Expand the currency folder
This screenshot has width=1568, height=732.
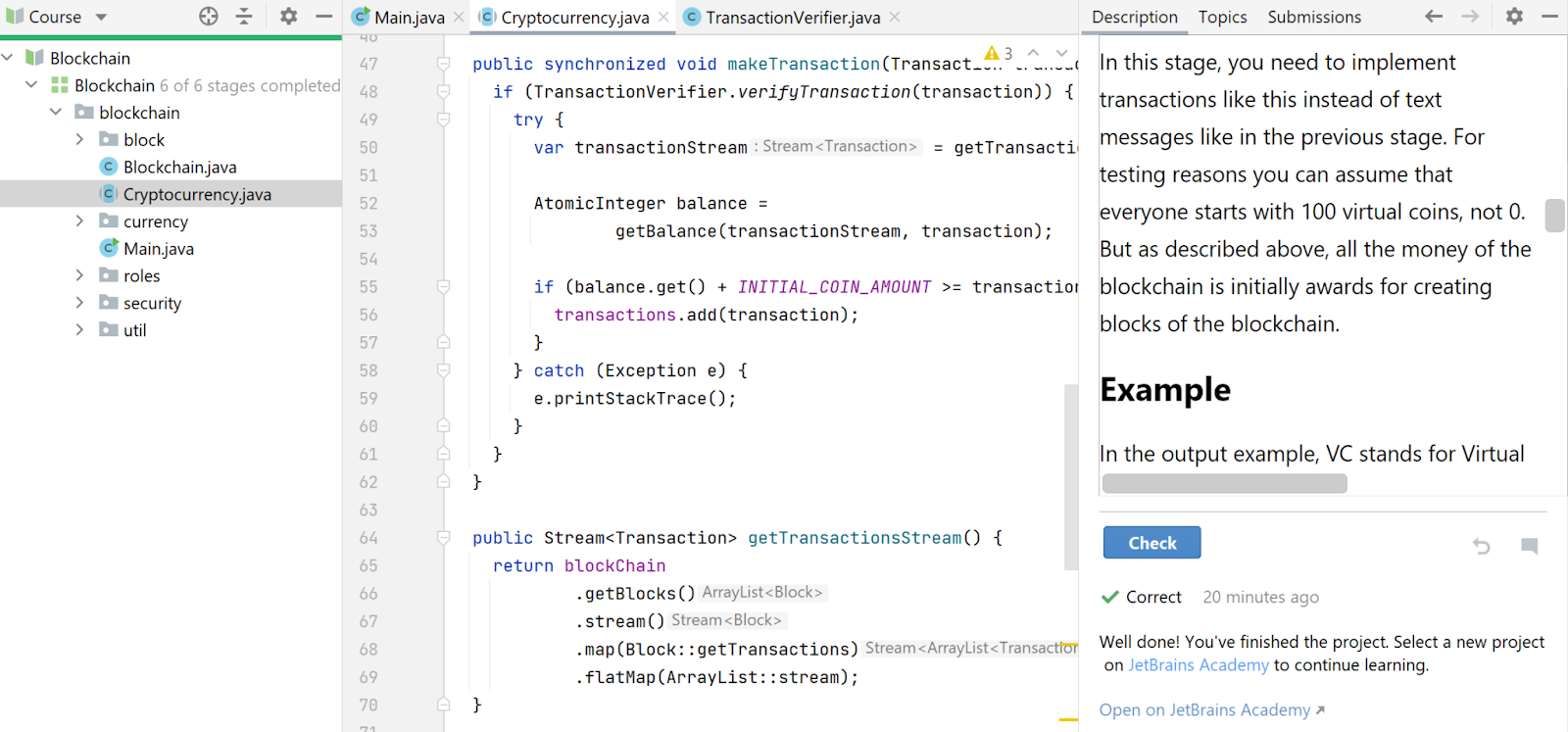[x=79, y=221]
